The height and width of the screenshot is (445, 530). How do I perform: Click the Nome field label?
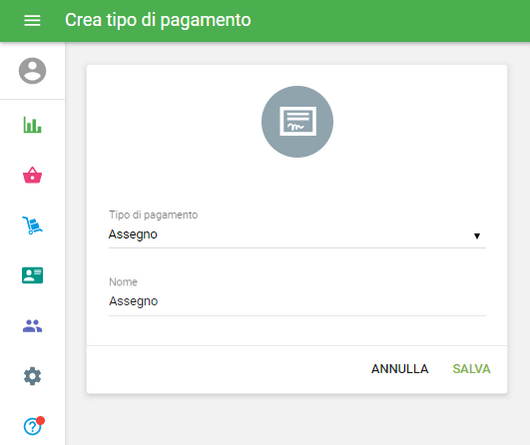point(123,282)
